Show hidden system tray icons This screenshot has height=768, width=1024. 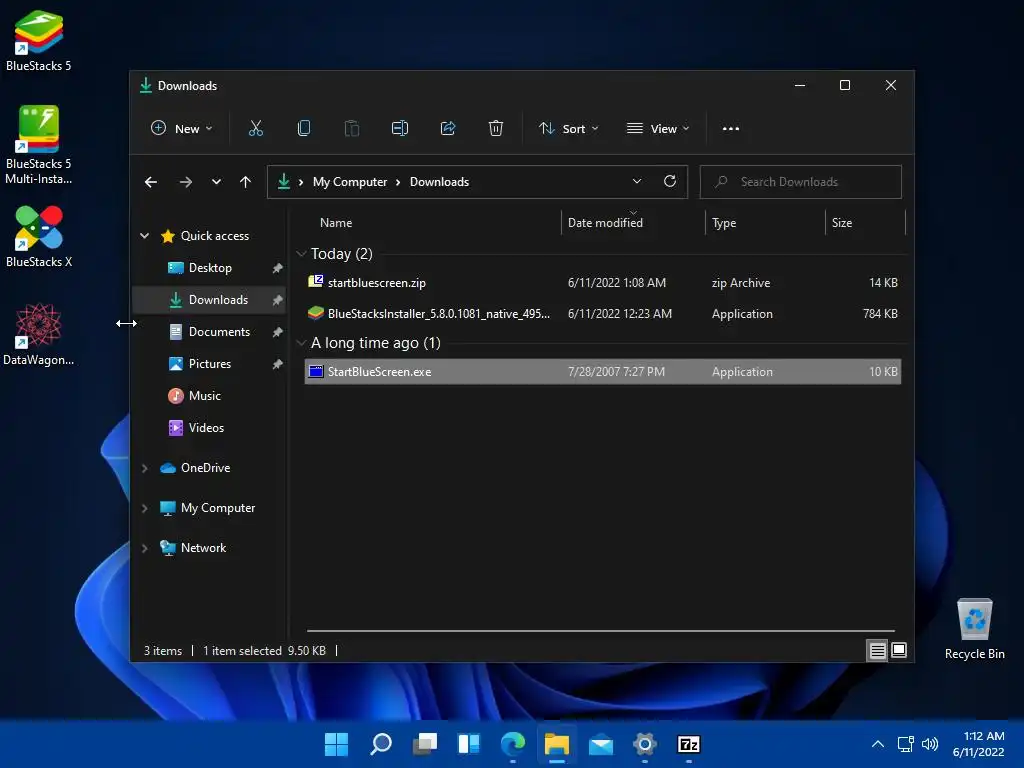(x=878, y=744)
